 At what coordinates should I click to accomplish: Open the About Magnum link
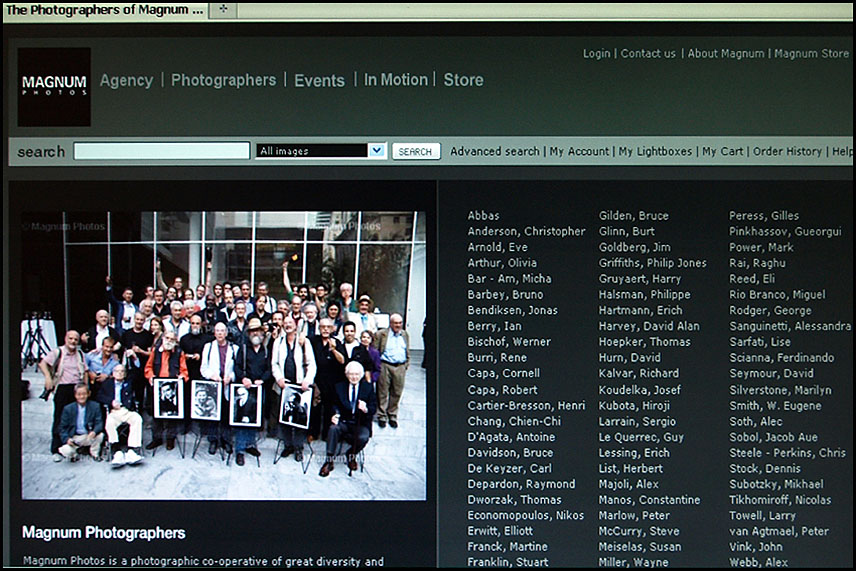(726, 53)
